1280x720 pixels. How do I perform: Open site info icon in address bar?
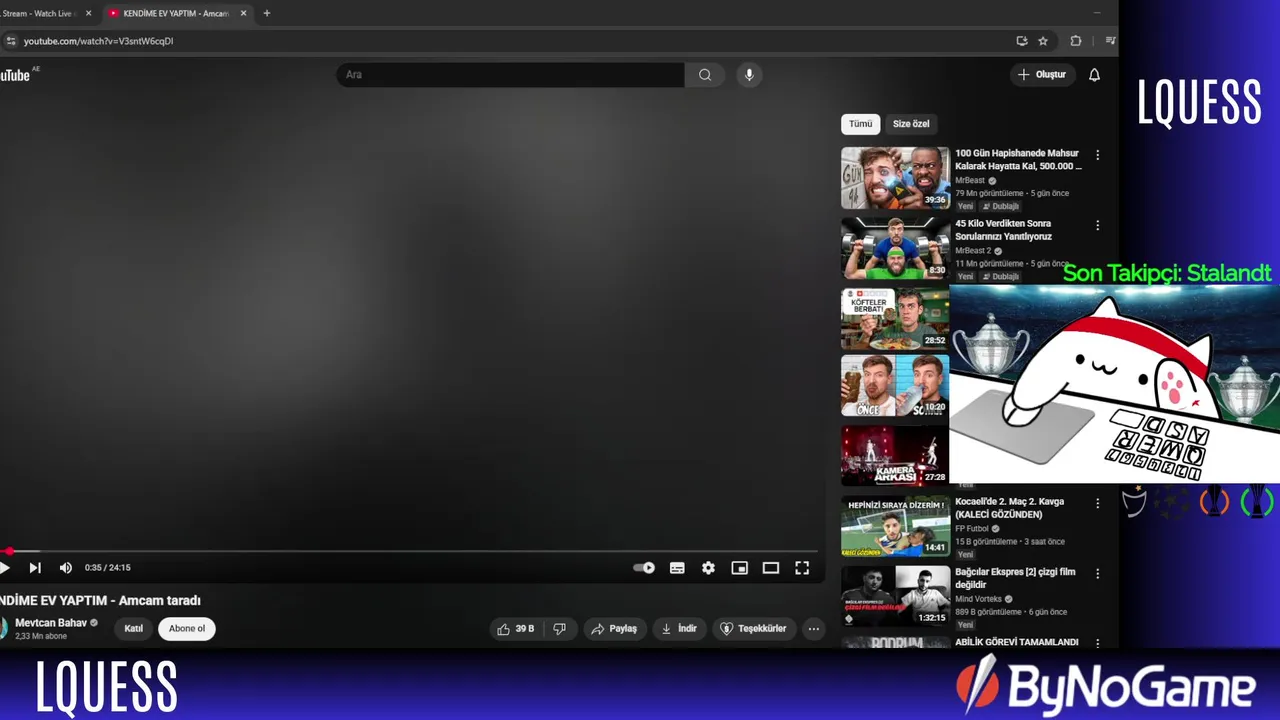pyautogui.click(x=11, y=41)
